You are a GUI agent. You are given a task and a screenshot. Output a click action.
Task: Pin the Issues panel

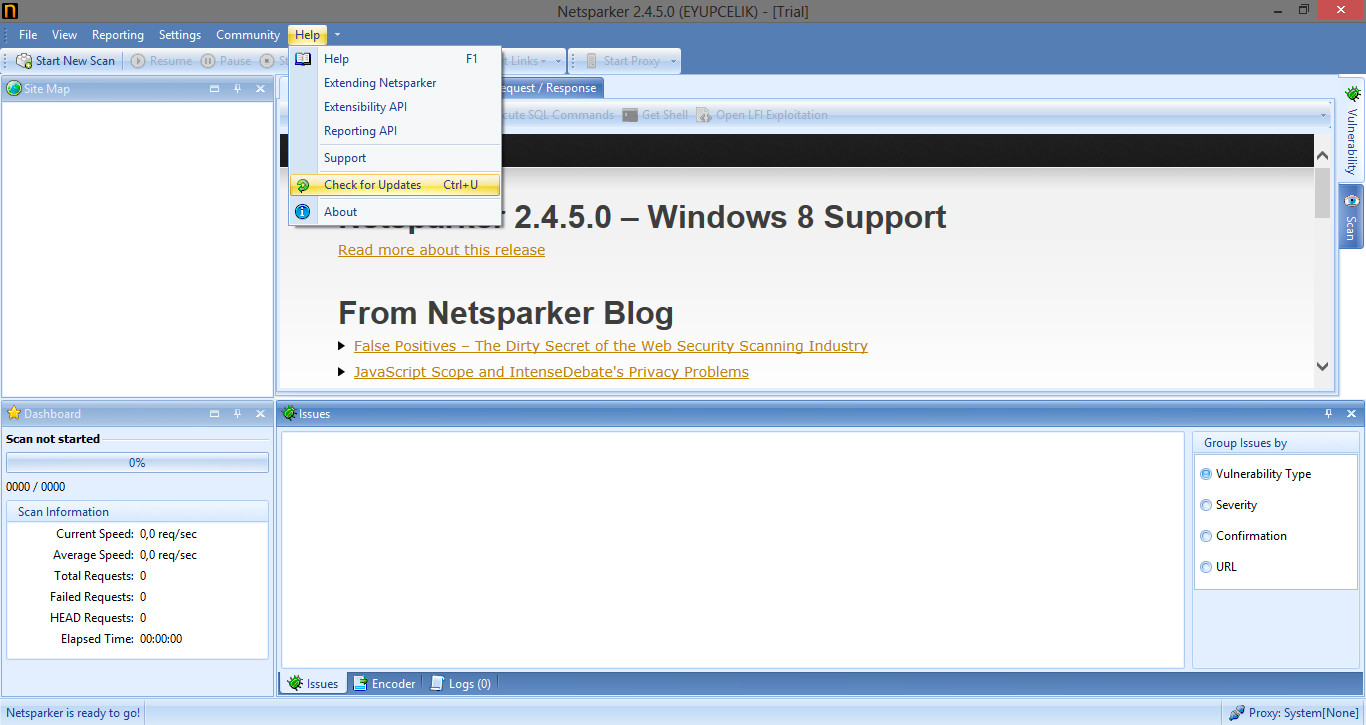1329,414
